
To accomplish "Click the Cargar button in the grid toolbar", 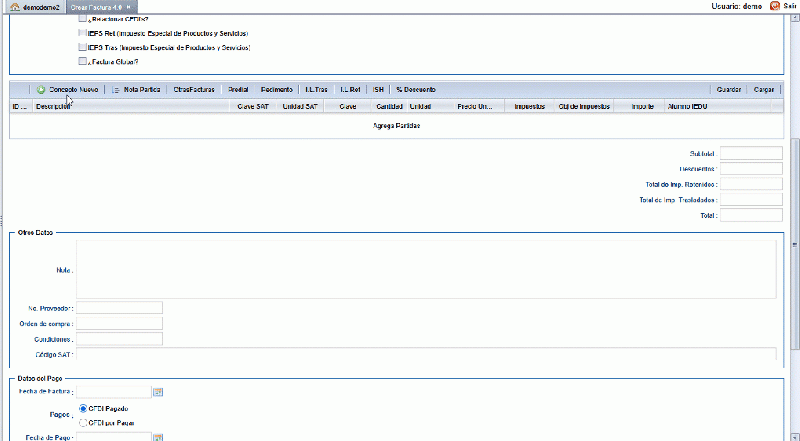I will pos(764,90).
